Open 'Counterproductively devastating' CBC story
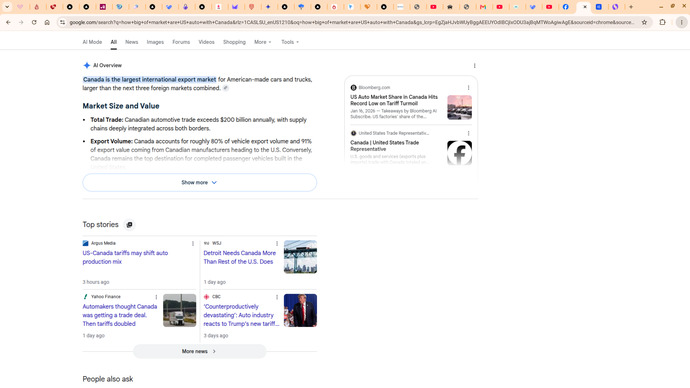This screenshot has height=388, width=690. click(241, 315)
